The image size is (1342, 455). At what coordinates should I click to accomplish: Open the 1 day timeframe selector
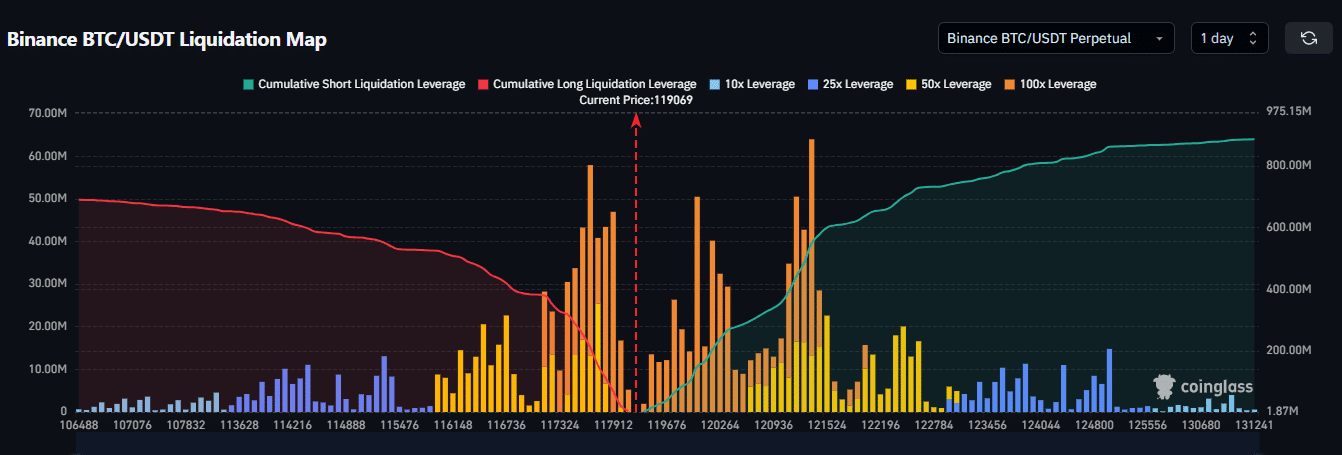pos(1229,38)
